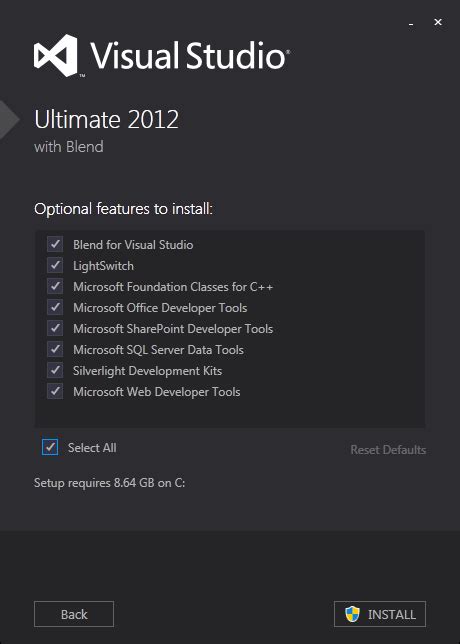Uncheck Microsoft SQL Server Data Tools
This screenshot has height=644, width=460.
(55, 349)
